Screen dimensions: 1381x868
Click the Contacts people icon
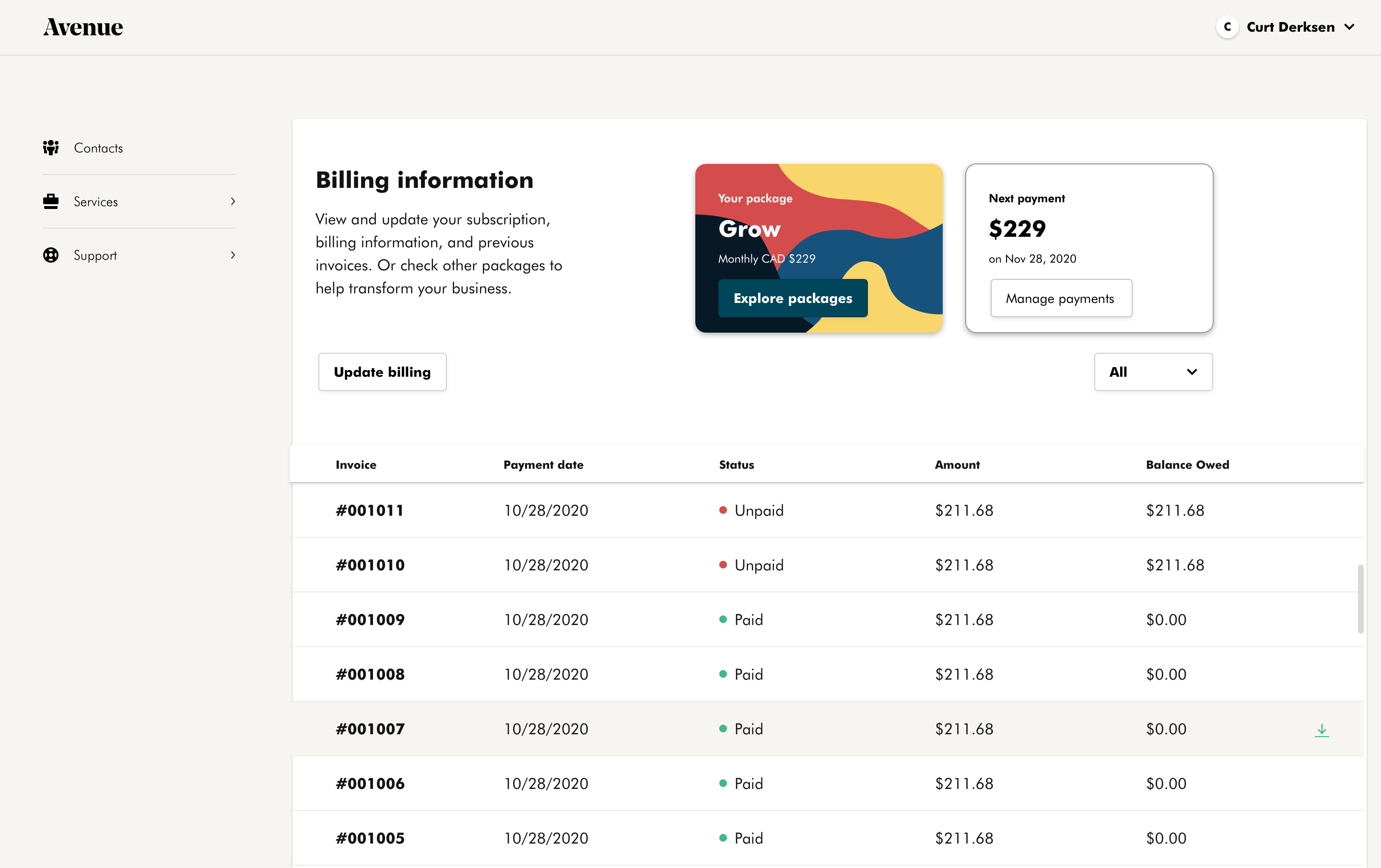(x=50, y=148)
